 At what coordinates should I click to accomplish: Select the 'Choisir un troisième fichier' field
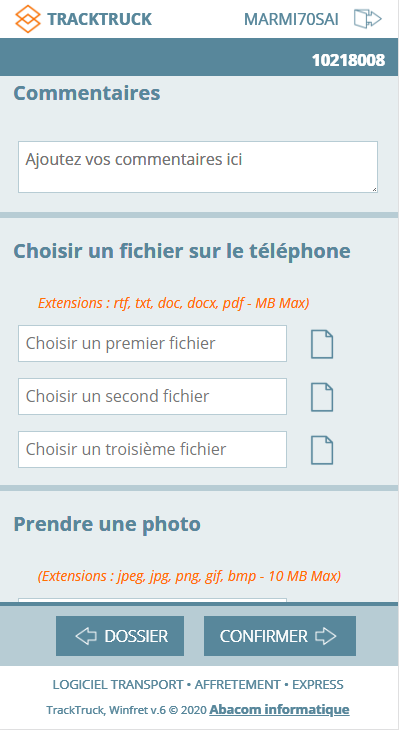click(152, 450)
